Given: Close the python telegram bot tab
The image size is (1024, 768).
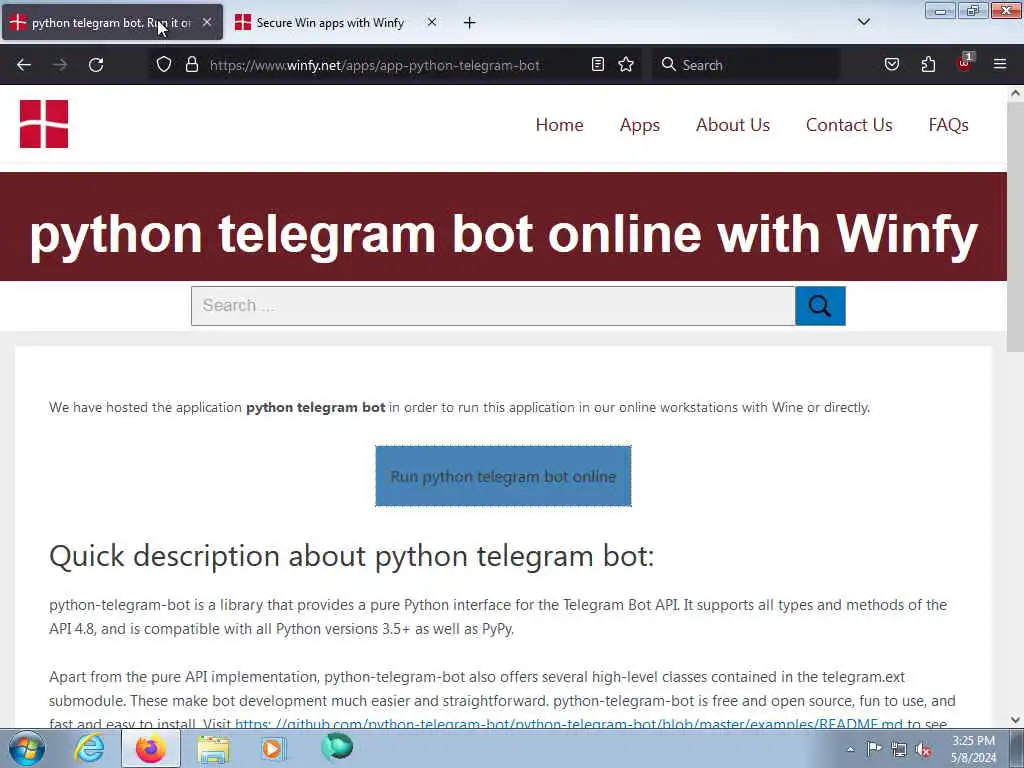Looking at the screenshot, I should click(207, 22).
